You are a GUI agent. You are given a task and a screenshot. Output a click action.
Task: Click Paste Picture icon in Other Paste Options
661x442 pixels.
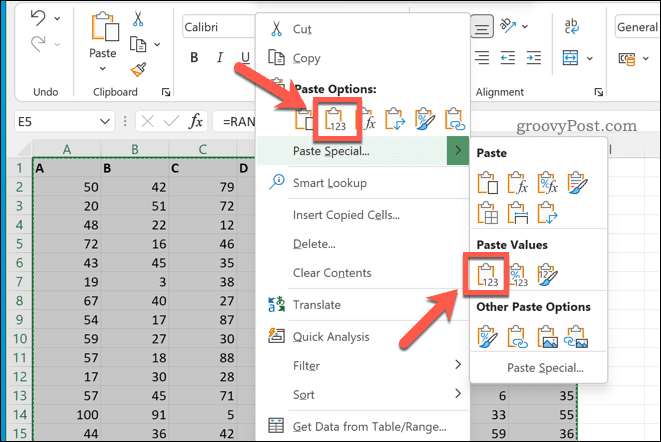[x=546, y=338]
